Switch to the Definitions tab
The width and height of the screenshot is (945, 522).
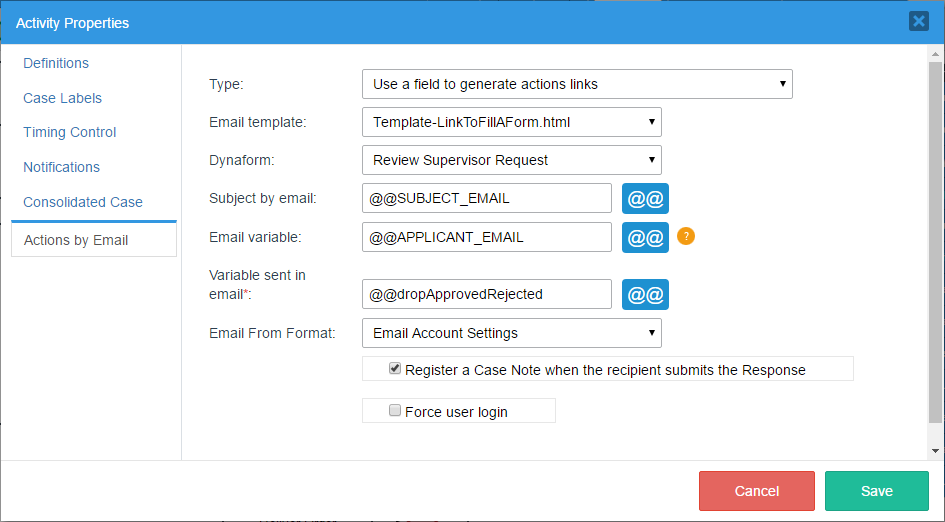coord(56,63)
